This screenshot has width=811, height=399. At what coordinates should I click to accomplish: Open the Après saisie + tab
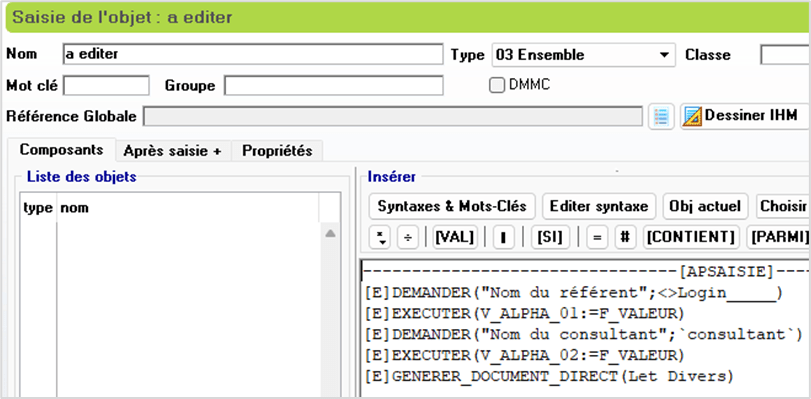pyautogui.click(x=172, y=151)
